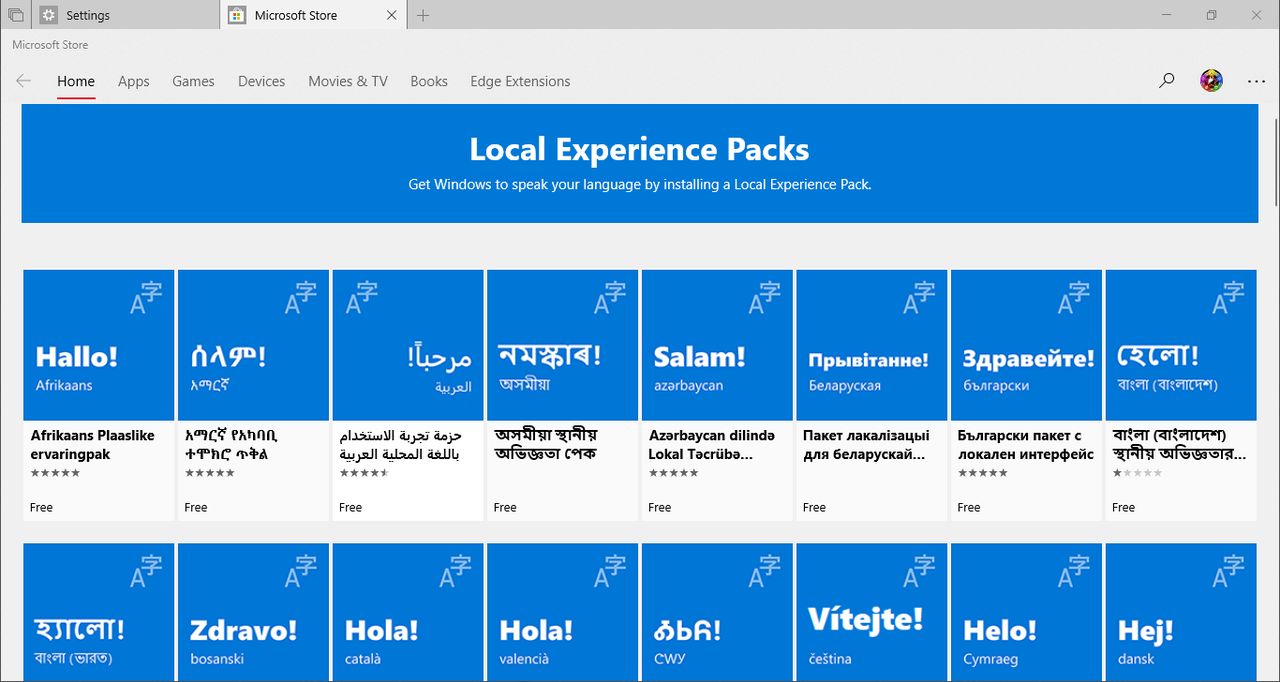Screen dimensions: 1280x682
Task: Click the language icon on čeština tile
Action: [x=918, y=571]
